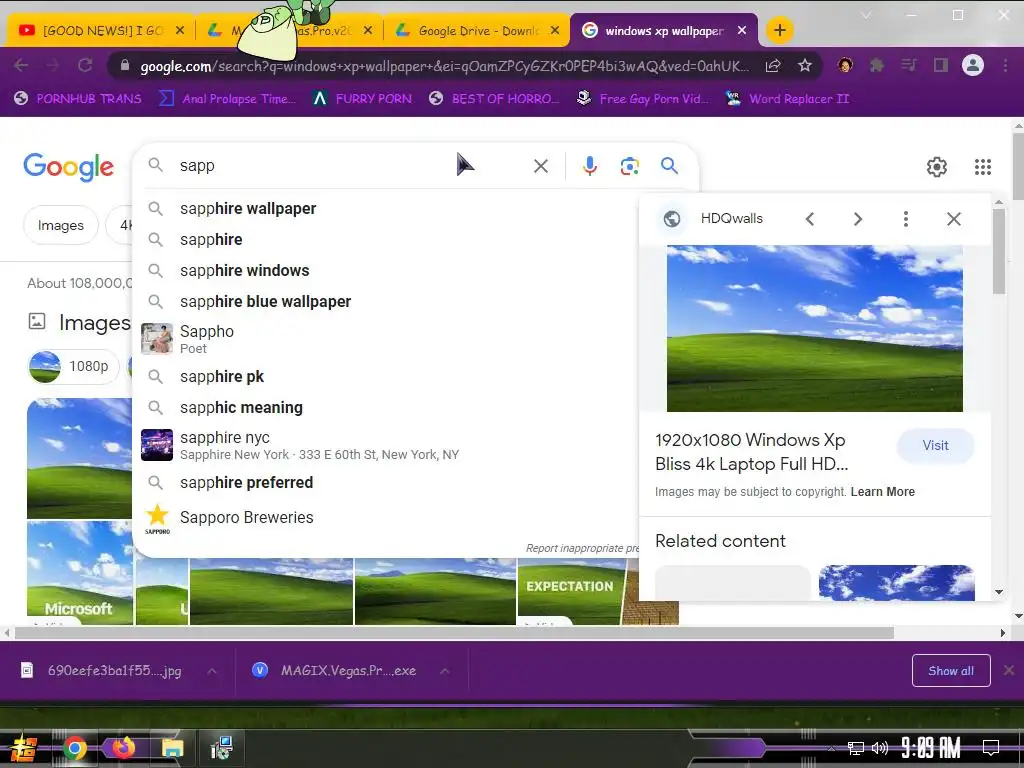Select the Images filter chip
The height and width of the screenshot is (768, 1024).
click(61, 225)
